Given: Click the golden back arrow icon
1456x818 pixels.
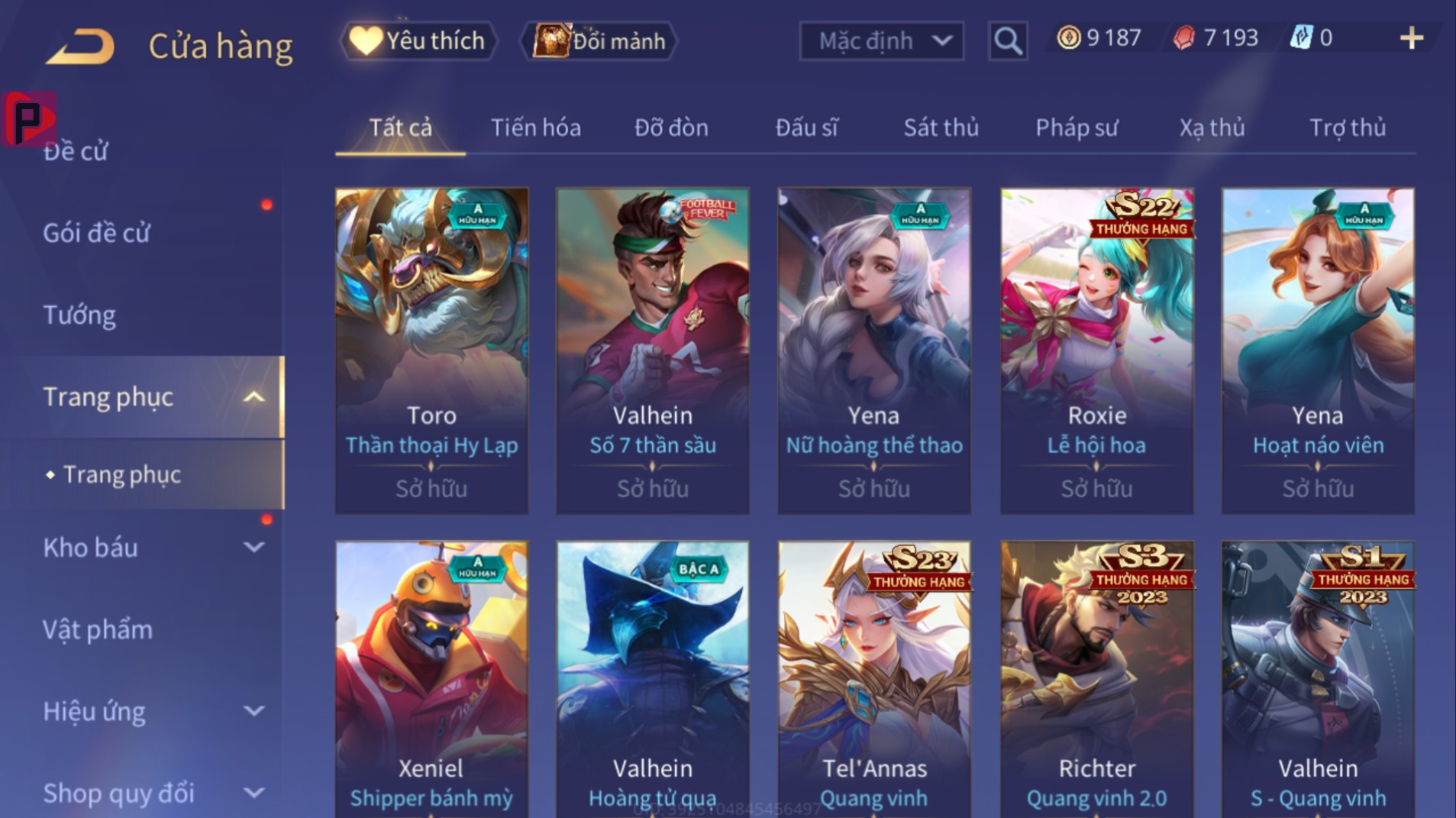Looking at the screenshot, I should pyautogui.click(x=80, y=46).
